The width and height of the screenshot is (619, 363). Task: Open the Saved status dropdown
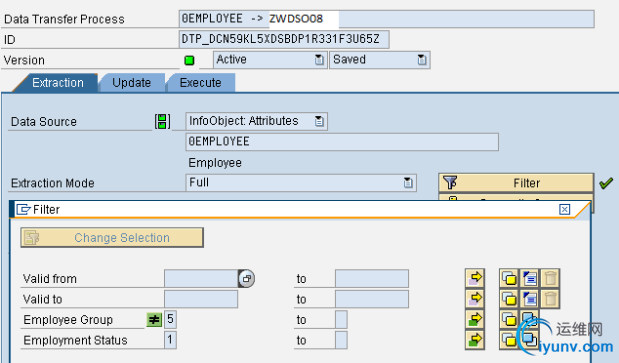[422, 60]
